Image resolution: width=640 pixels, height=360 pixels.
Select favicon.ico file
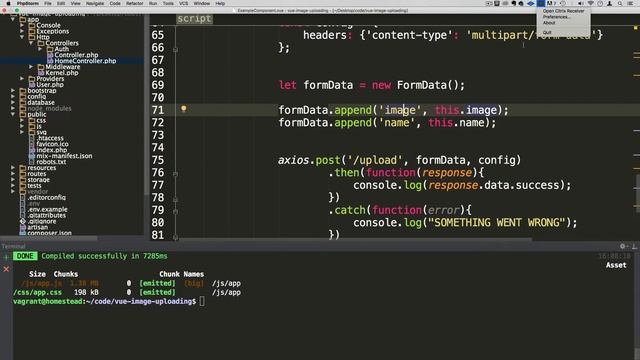coord(52,144)
